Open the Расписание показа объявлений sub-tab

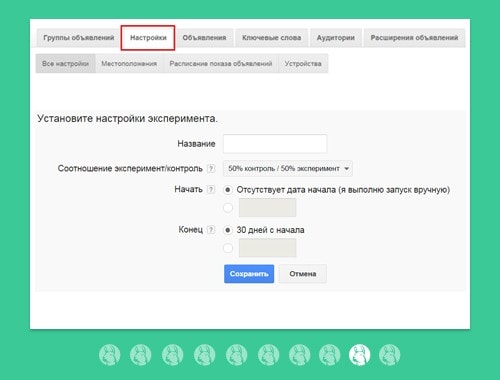[x=221, y=63]
